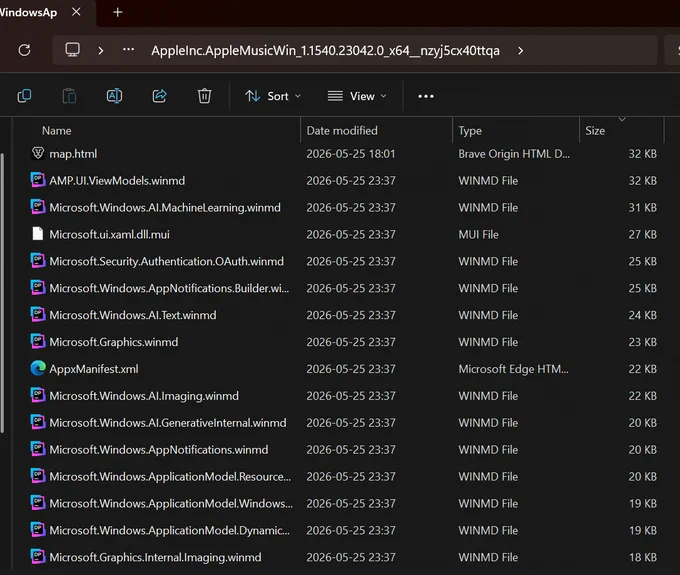Click the Microsoft.Windows.AI.MachineLearning.winmd file icon
This screenshot has height=575, width=680.
point(38,207)
